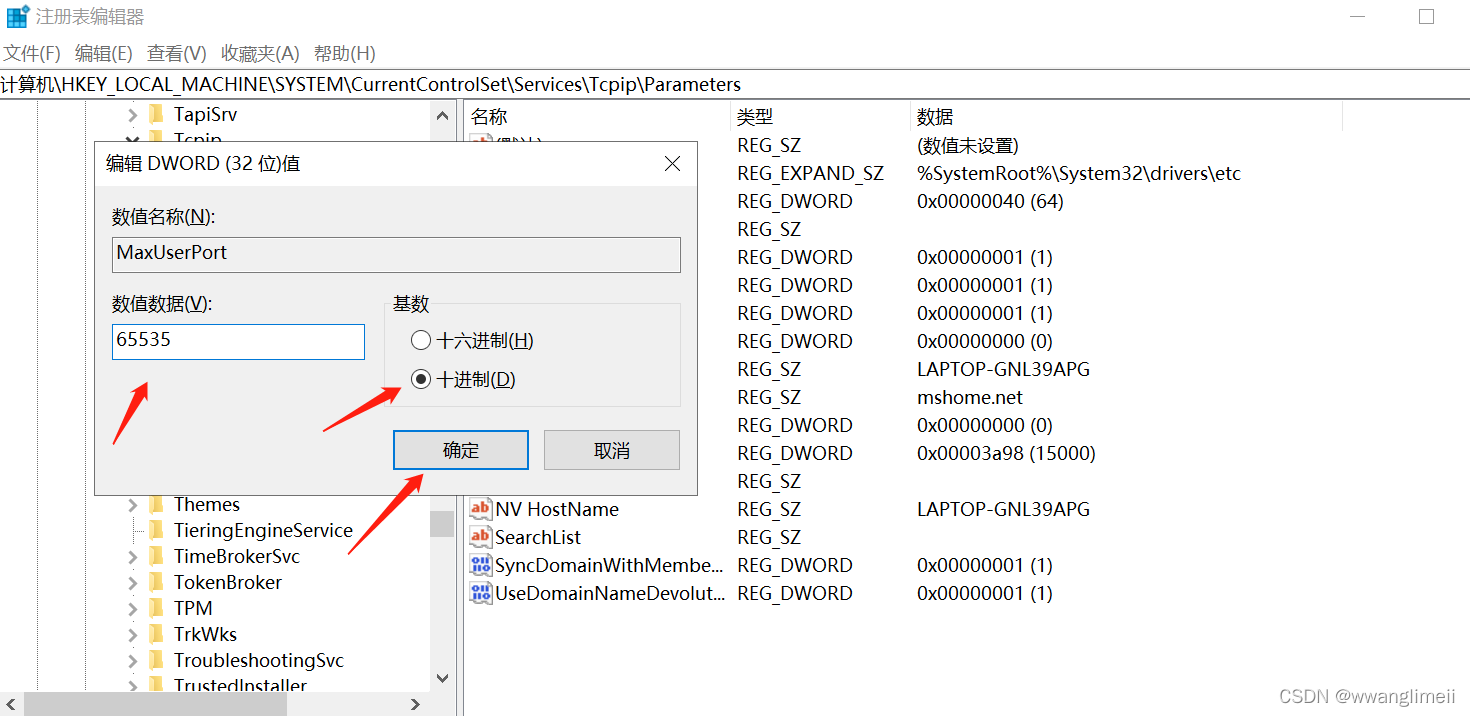Confirm with the 确定 button

pos(461,450)
